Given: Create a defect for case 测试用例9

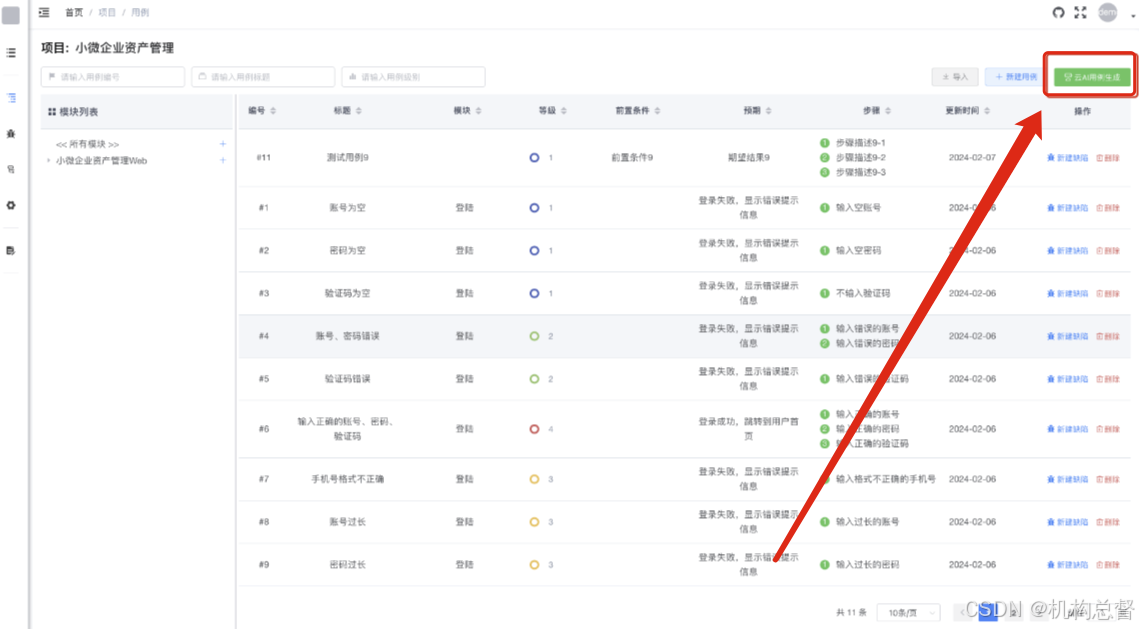Looking at the screenshot, I should (x=1067, y=158).
